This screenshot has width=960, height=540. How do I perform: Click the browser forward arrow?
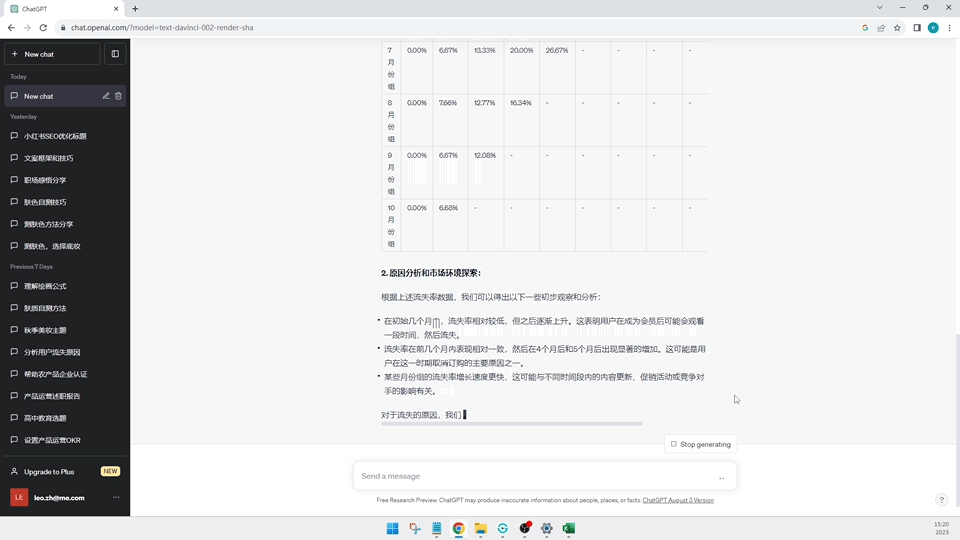pos(27,28)
